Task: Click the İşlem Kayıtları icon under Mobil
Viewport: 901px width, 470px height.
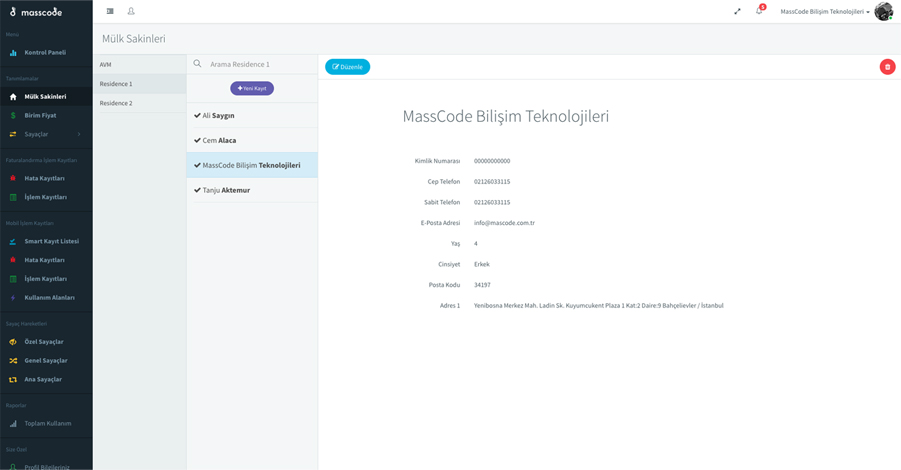Action: coord(13,279)
